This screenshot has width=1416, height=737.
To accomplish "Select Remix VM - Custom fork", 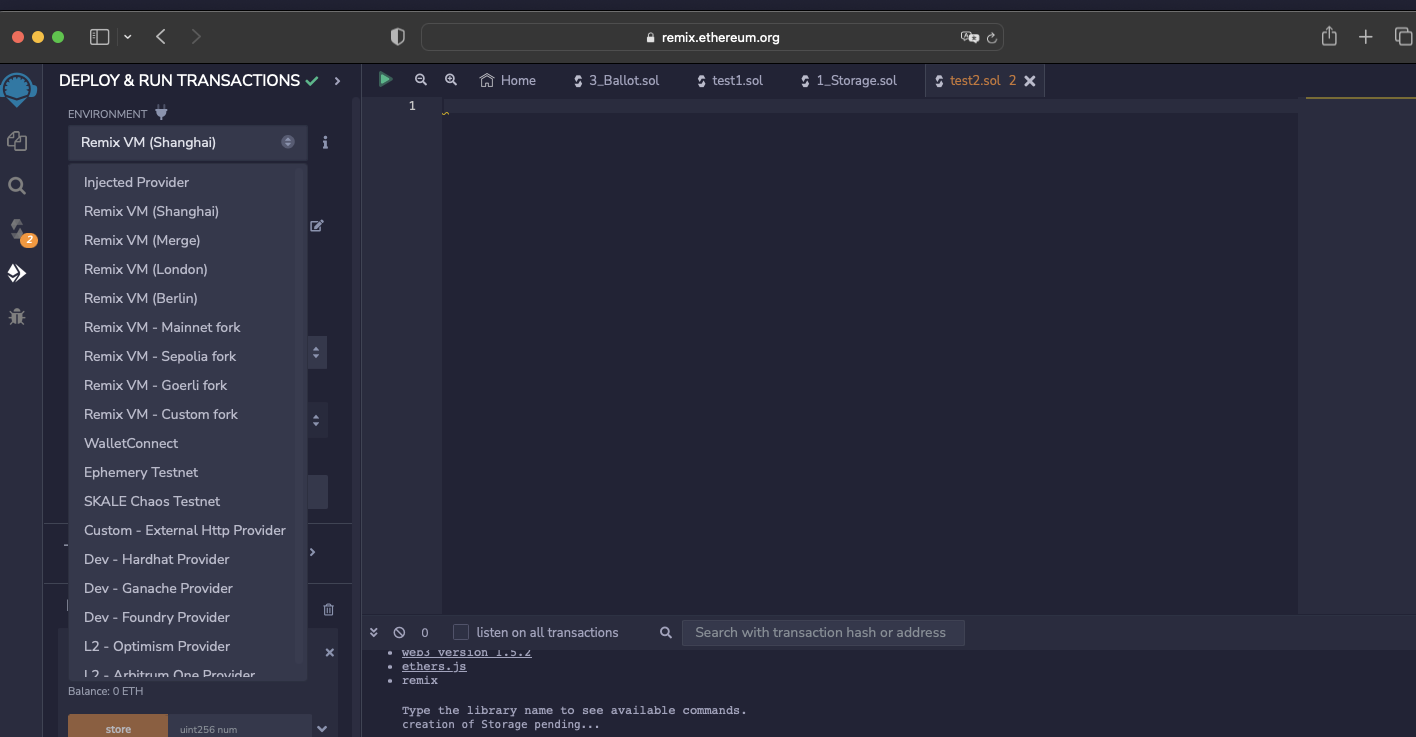I will (x=187, y=414).
